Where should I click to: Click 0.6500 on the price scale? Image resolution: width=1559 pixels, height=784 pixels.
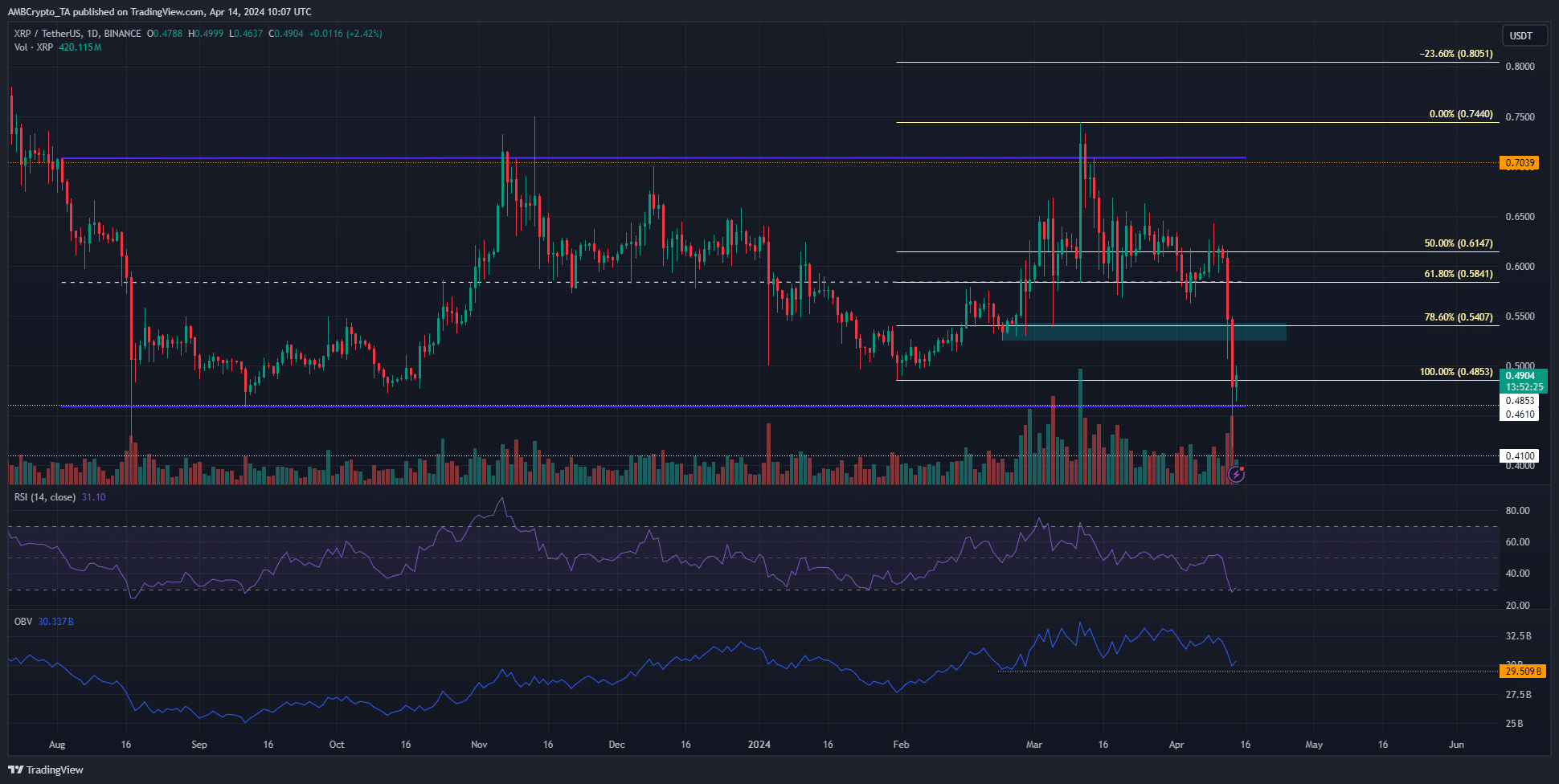tap(1520, 217)
